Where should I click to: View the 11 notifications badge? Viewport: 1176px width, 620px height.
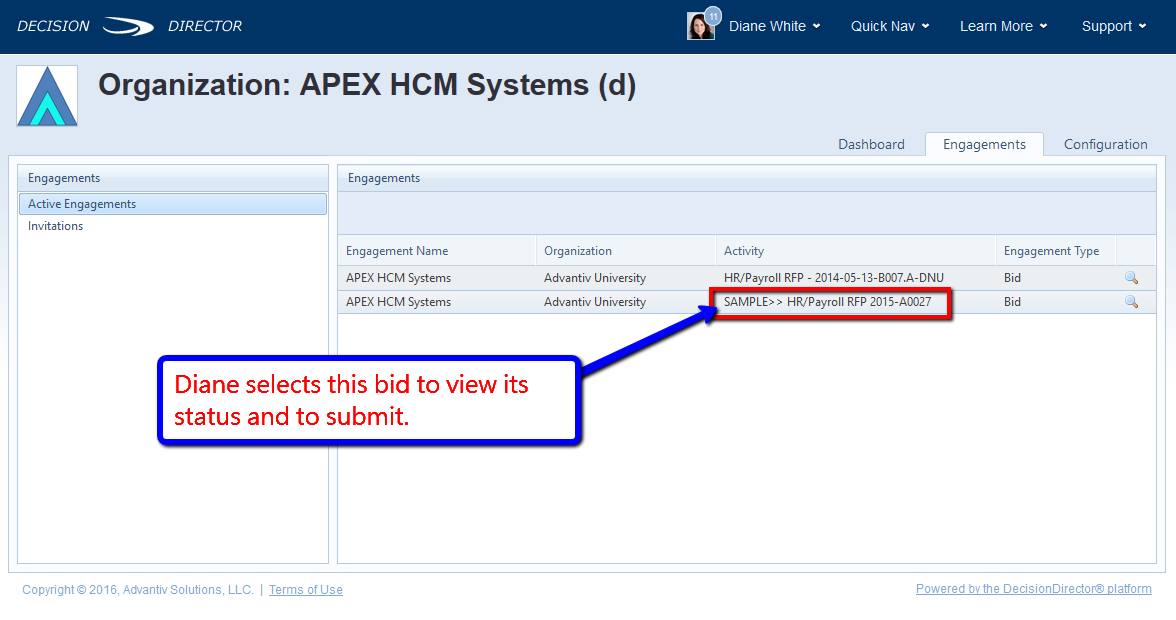[x=713, y=16]
